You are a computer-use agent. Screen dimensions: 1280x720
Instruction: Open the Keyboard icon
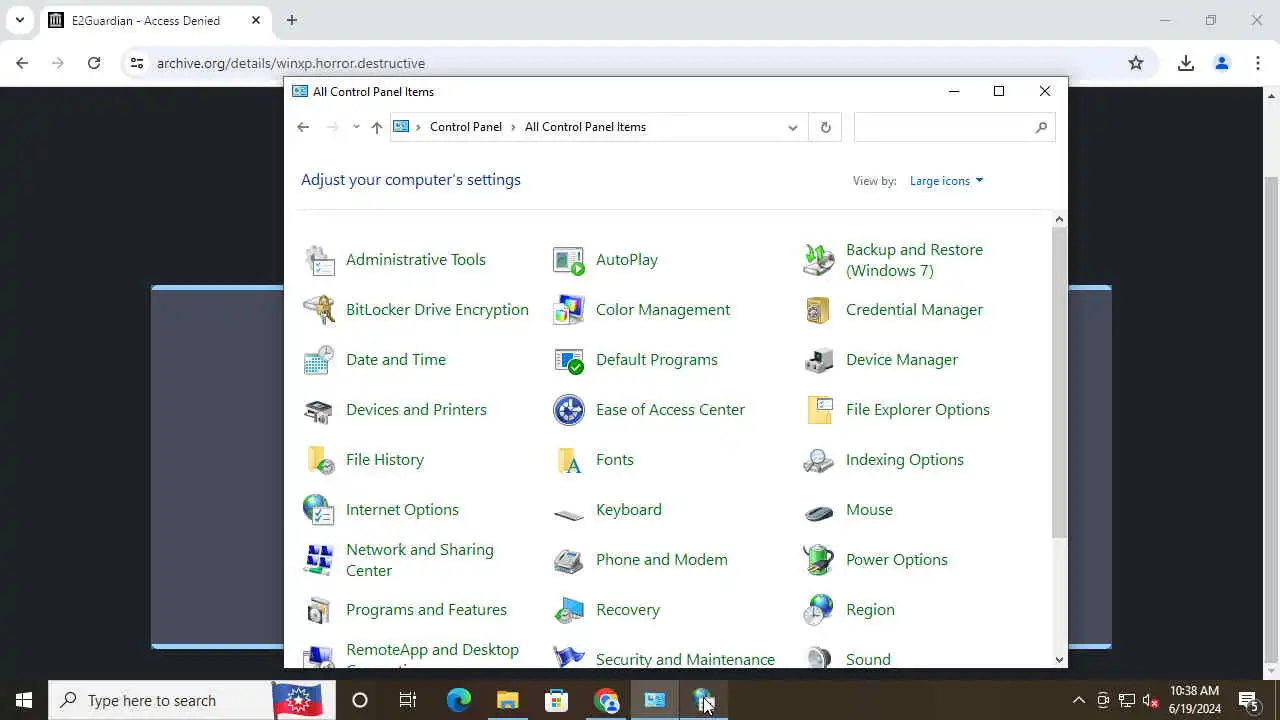point(569,514)
